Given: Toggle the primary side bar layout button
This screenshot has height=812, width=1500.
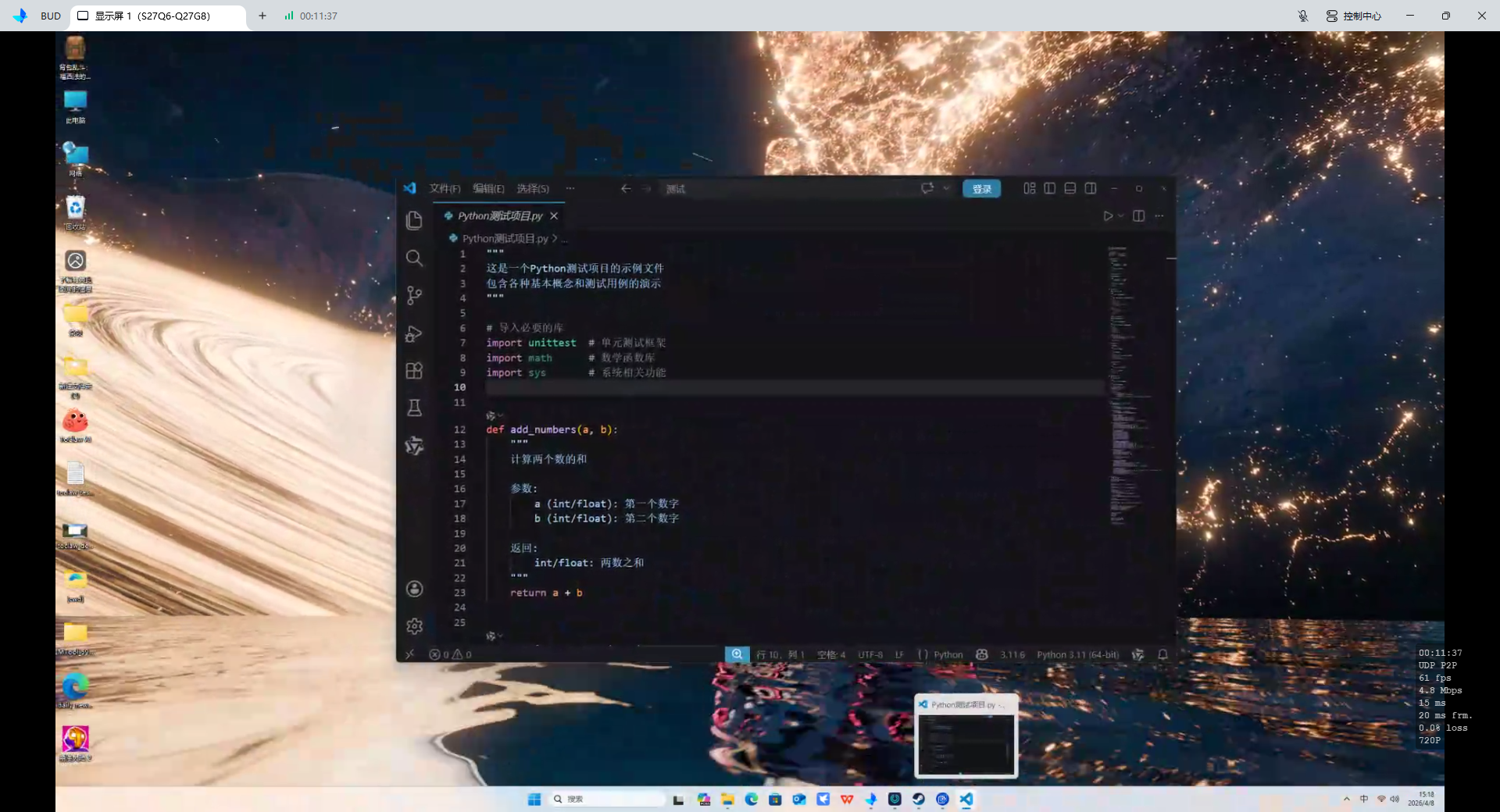Looking at the screenshot, I should [1050, 188].
